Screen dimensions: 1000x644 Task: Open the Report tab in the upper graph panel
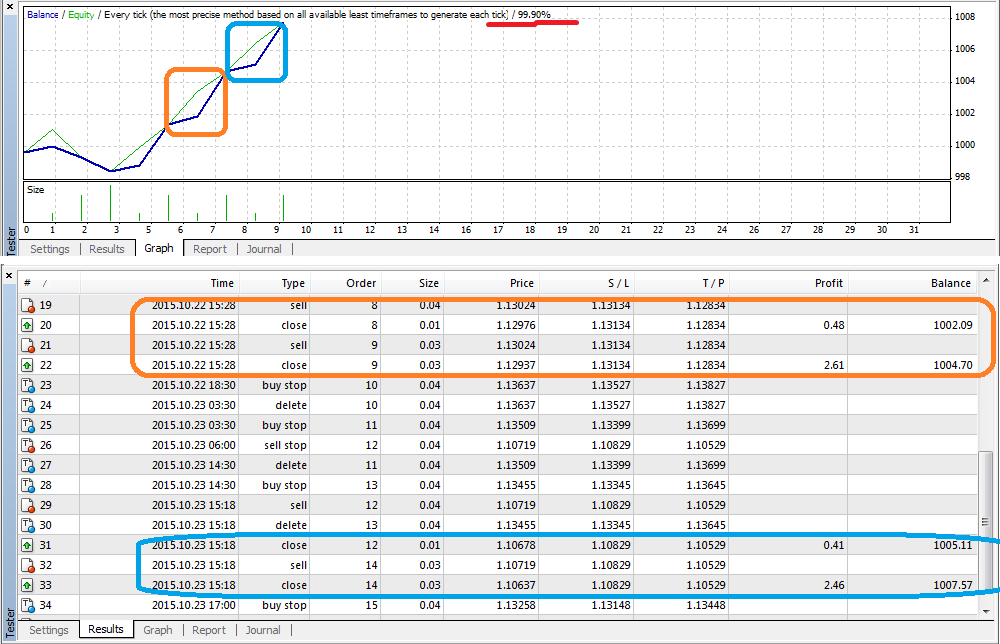coord(209,249)
